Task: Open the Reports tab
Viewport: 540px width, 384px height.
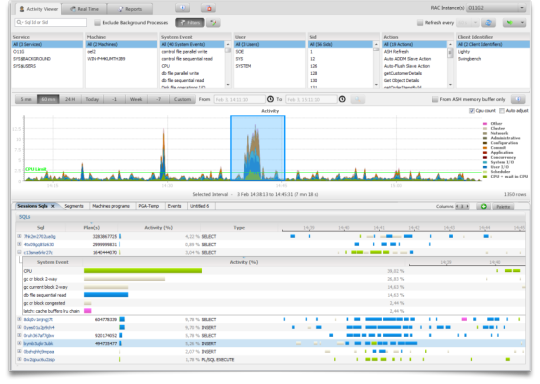Action: tap(130, 9)
